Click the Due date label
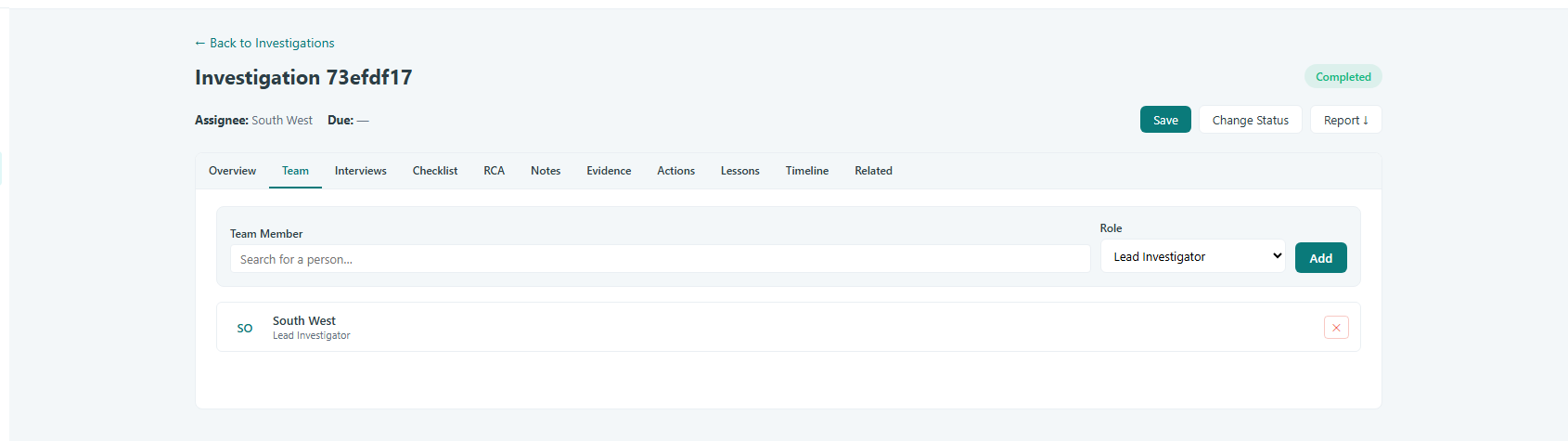 pyautogui.click(x=341, y=120)
